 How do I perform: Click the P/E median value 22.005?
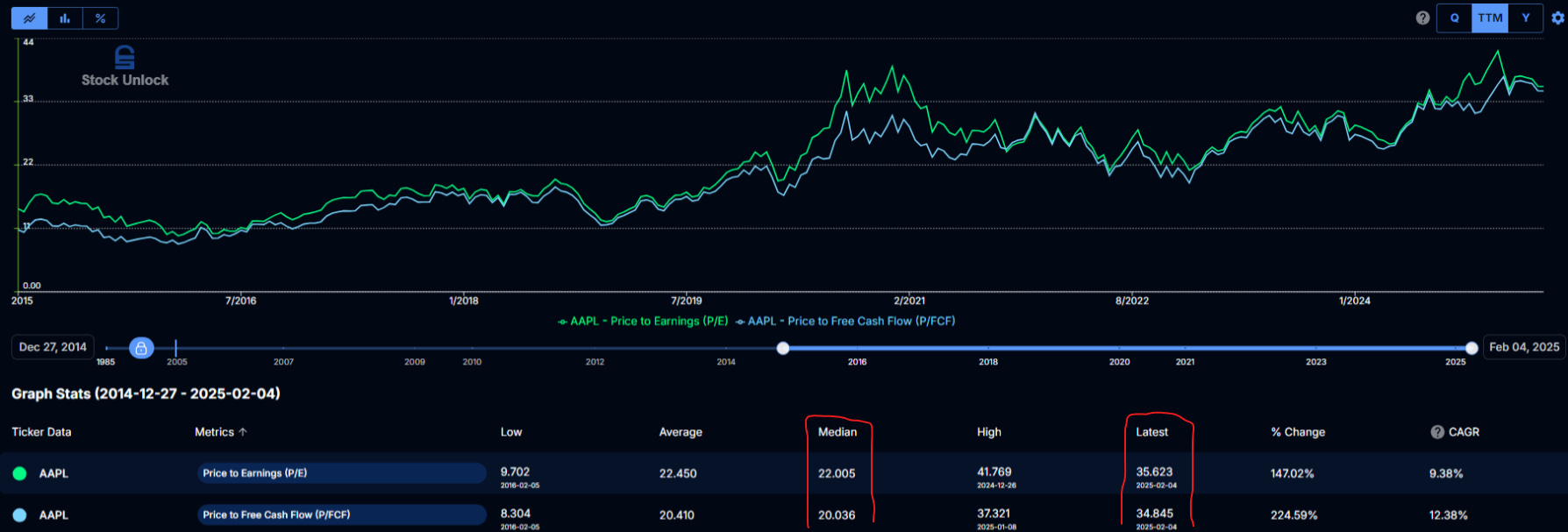[x=837, y=473]
